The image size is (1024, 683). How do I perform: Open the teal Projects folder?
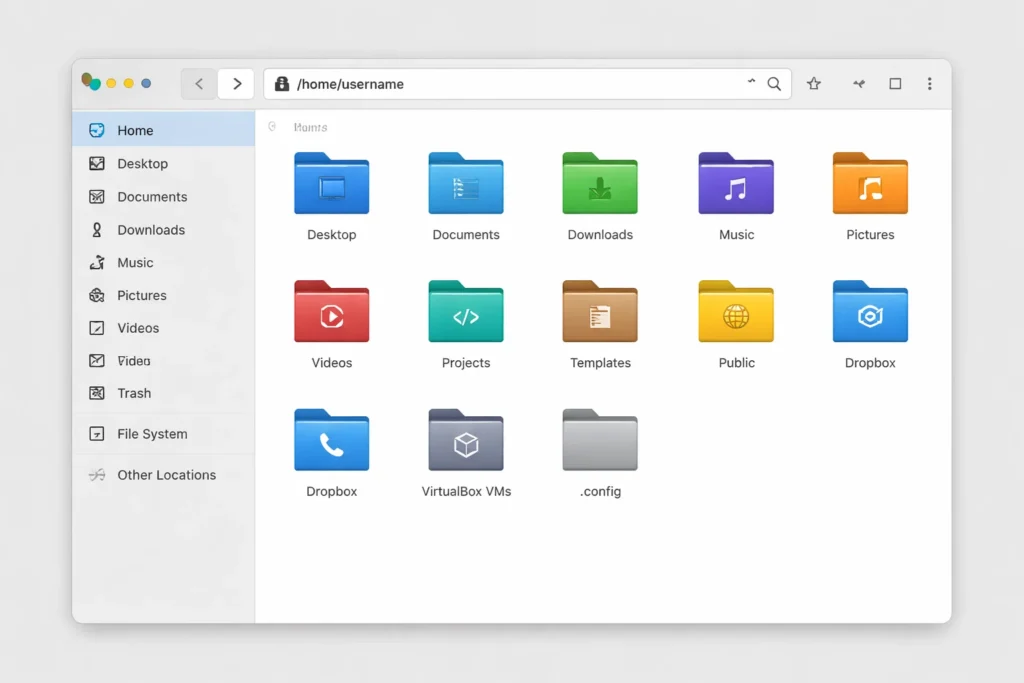point(466,312)
